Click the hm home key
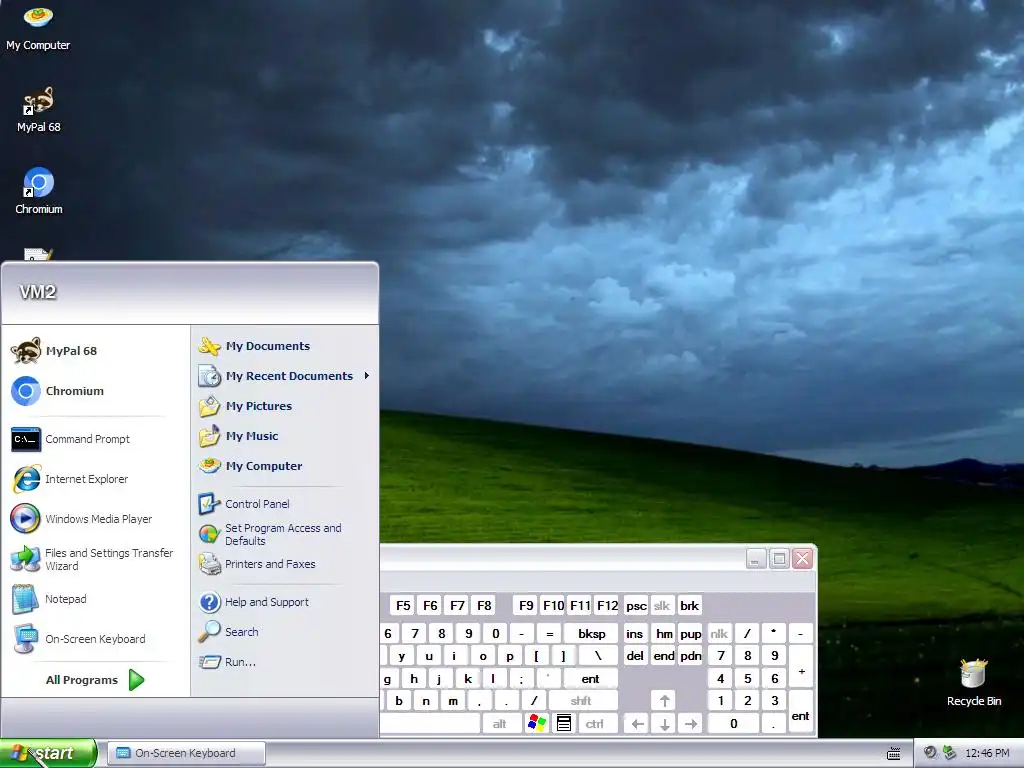This screenshot has width=1024, height=768. pos(664,633)
